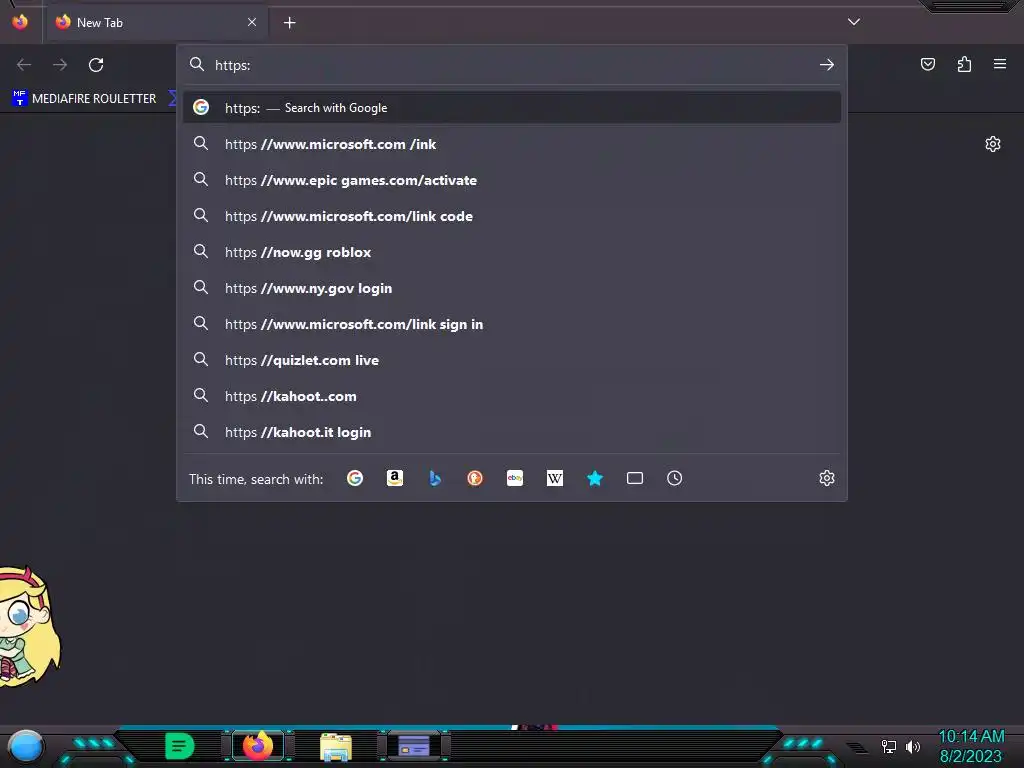This screenshot has width=1024, height=768.
Task: Open the Firefox hamburger menu
Action: pos(1000,64)
